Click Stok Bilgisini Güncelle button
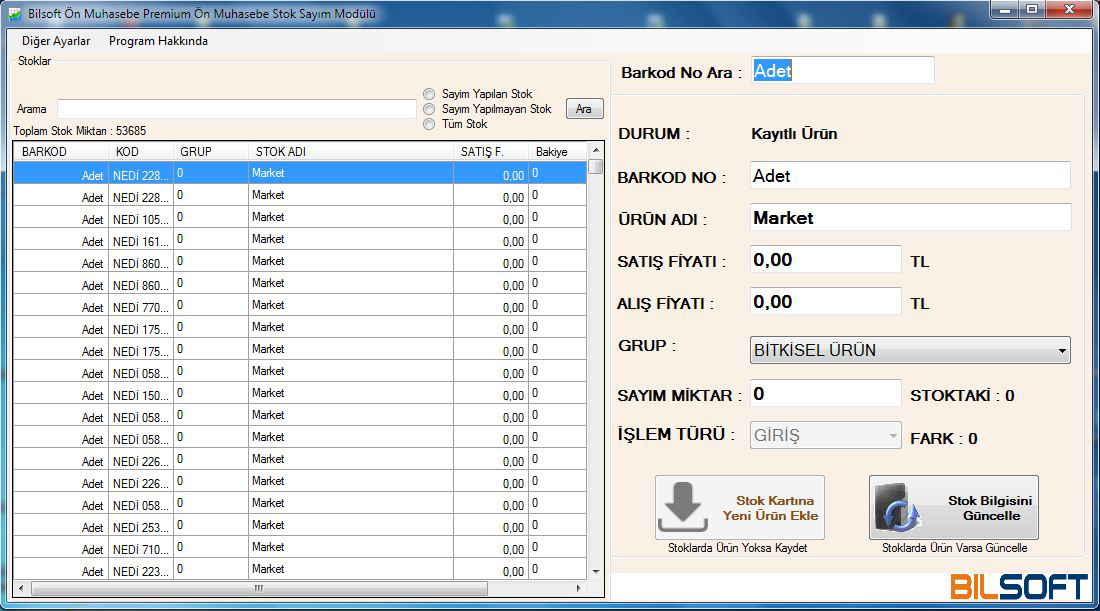 [953, 507]
